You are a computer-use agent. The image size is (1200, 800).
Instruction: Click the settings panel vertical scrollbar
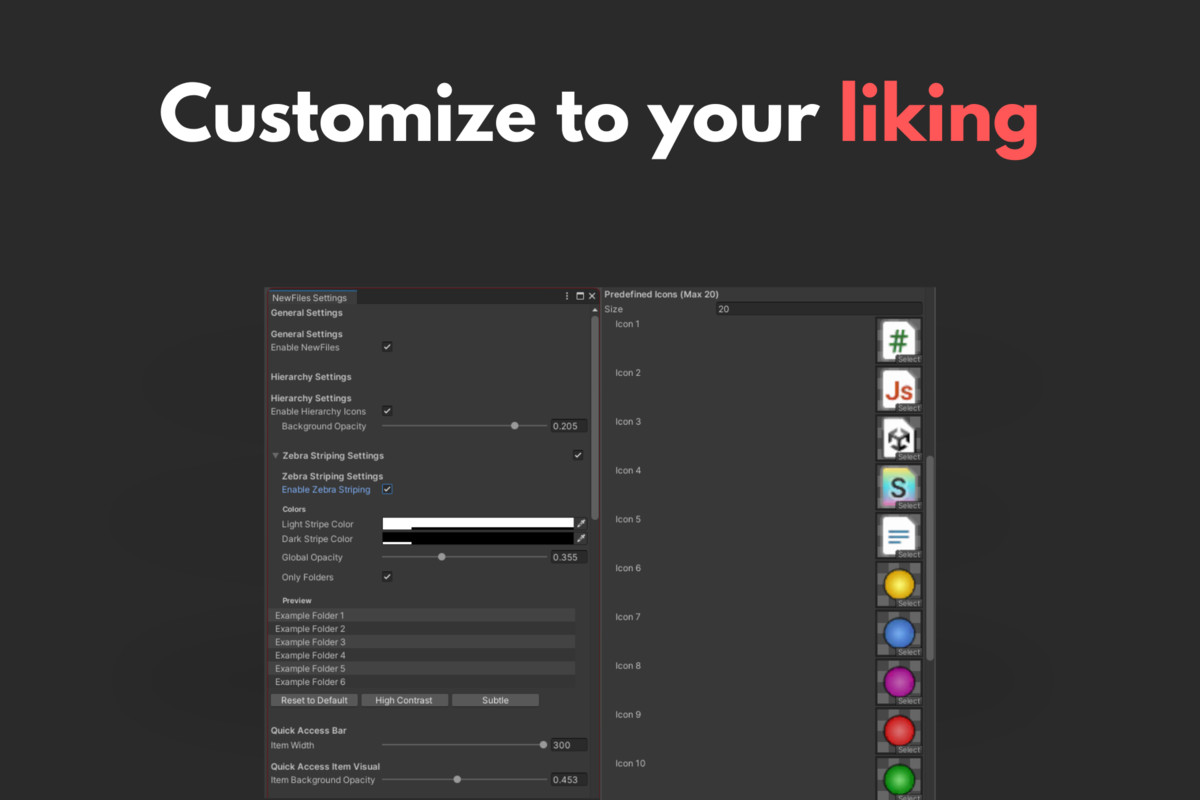click(x=595, y=417)
